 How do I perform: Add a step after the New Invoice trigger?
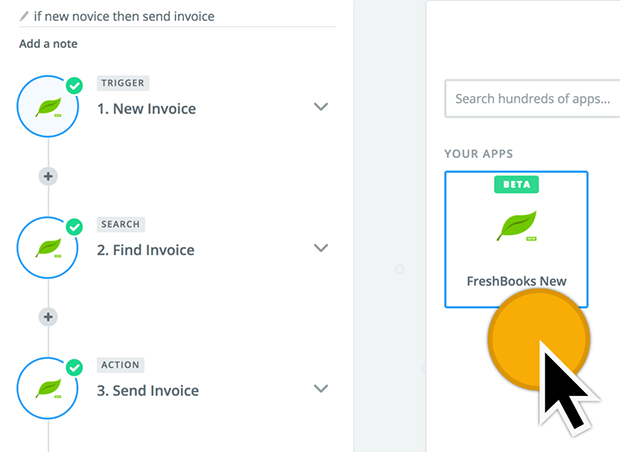(x=48, y=176)
